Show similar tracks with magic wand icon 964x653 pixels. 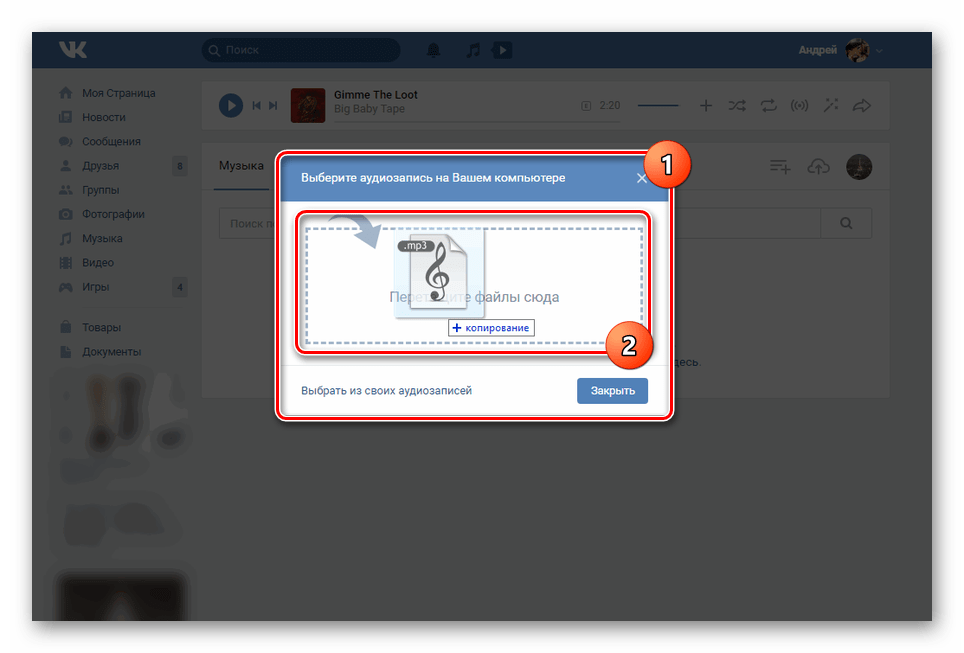[830, 105]
